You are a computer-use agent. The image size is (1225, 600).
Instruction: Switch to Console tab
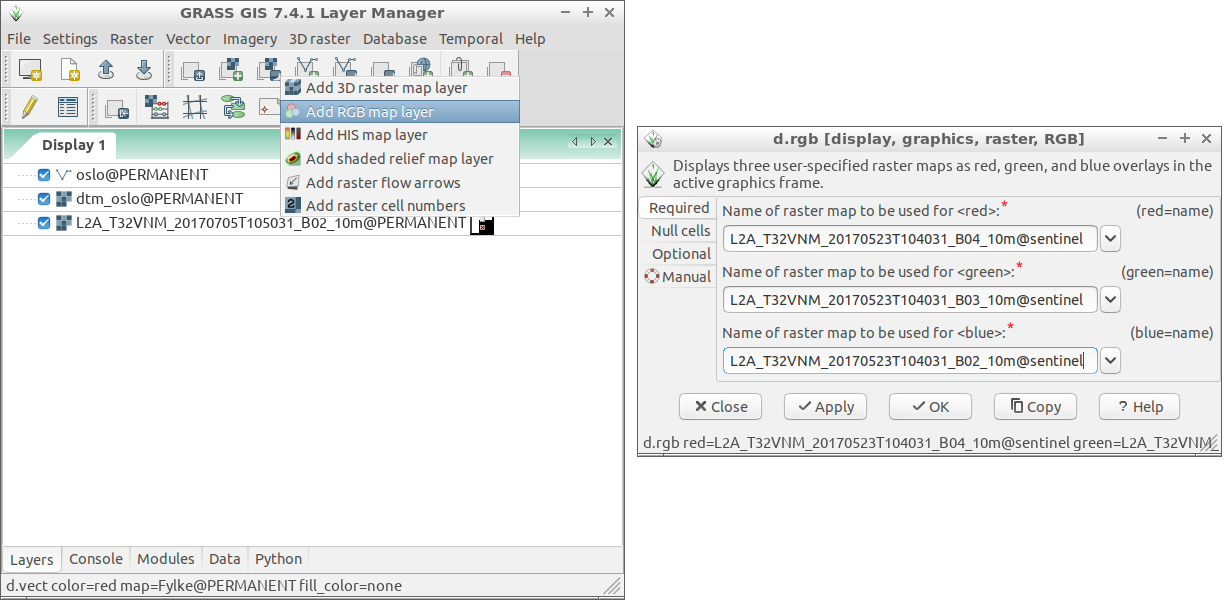(96, 559)
